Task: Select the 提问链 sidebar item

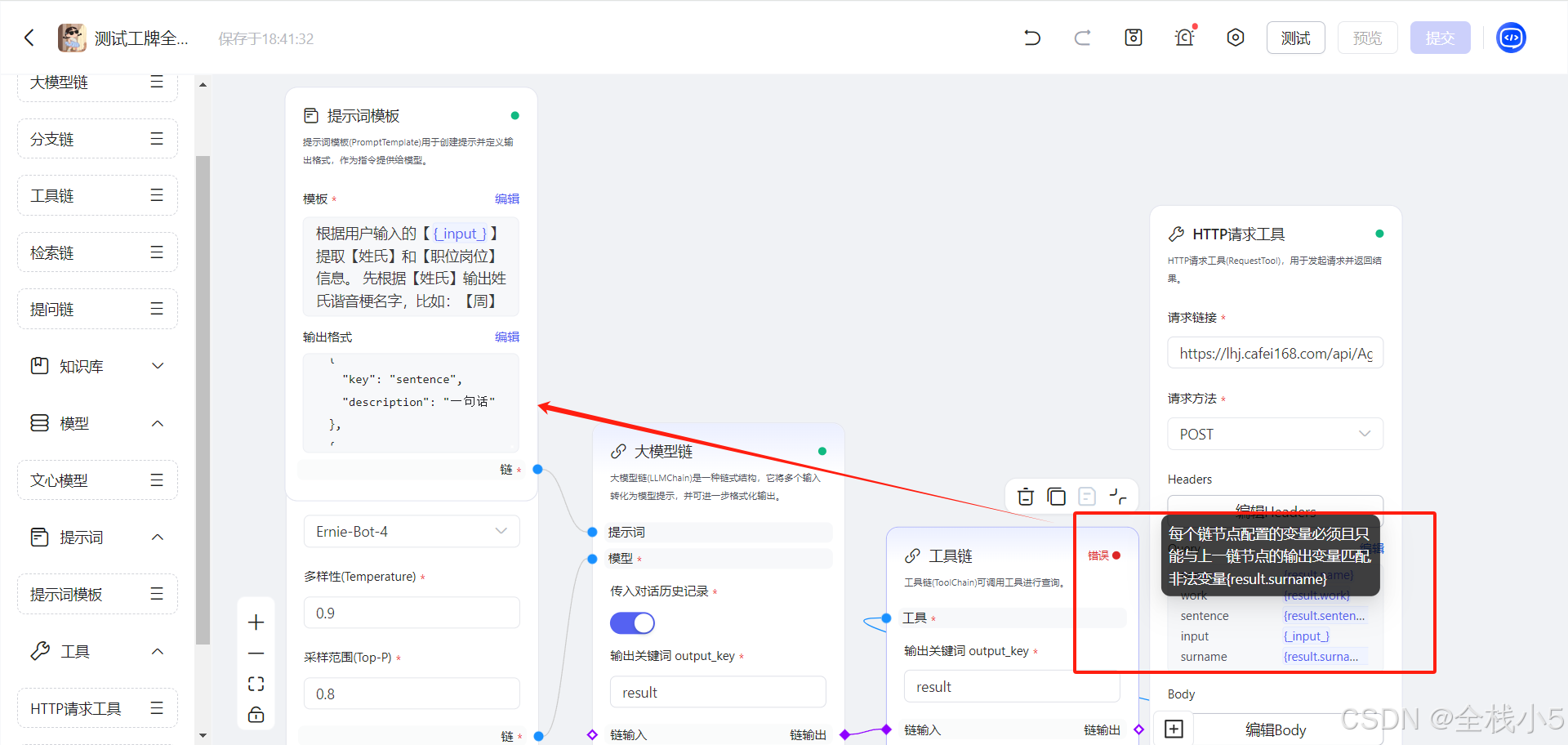Action: point(97,309)
